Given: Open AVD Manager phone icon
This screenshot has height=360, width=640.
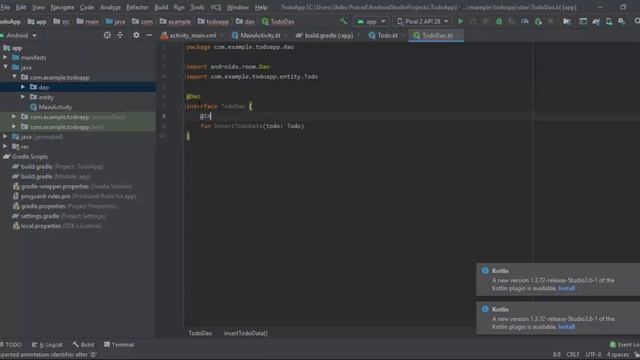Looking at the screenshot, I should point(609,21).
